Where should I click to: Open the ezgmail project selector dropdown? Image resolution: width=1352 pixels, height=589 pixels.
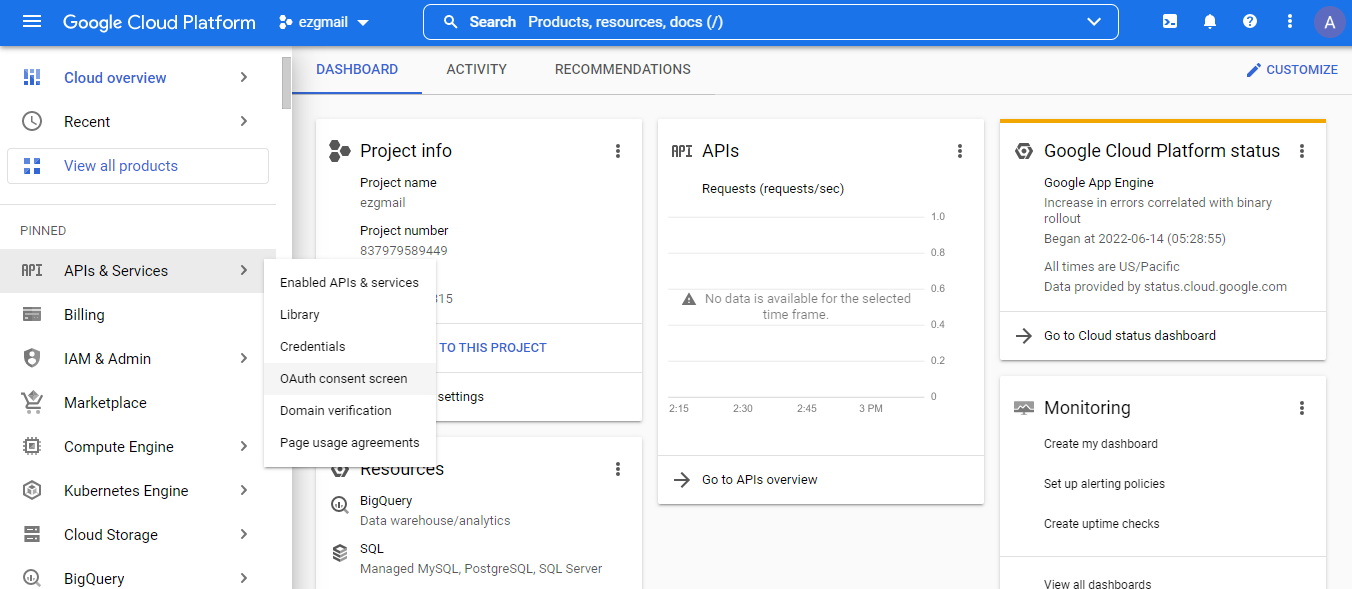(323, 22)
